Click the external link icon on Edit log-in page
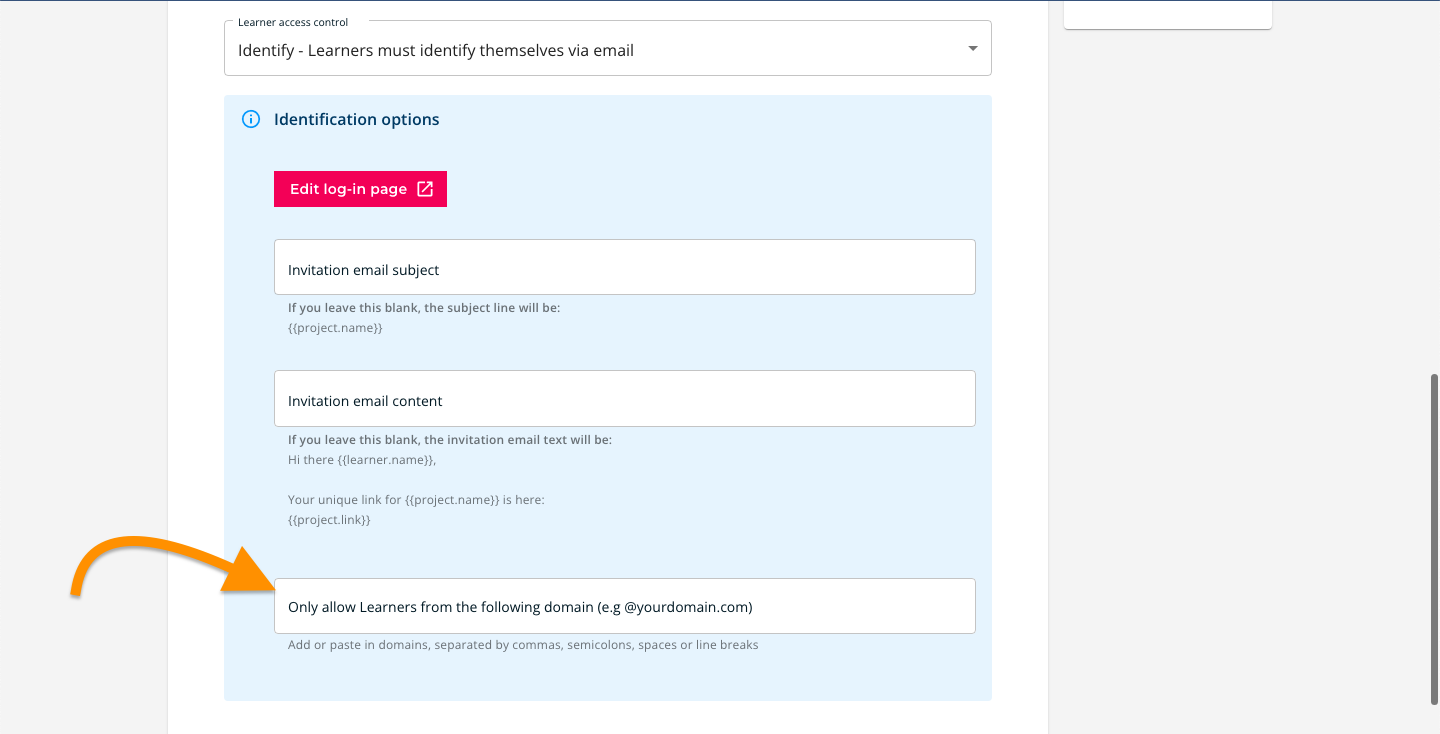This screenshot has height=734, width=1440. (425, 189)
